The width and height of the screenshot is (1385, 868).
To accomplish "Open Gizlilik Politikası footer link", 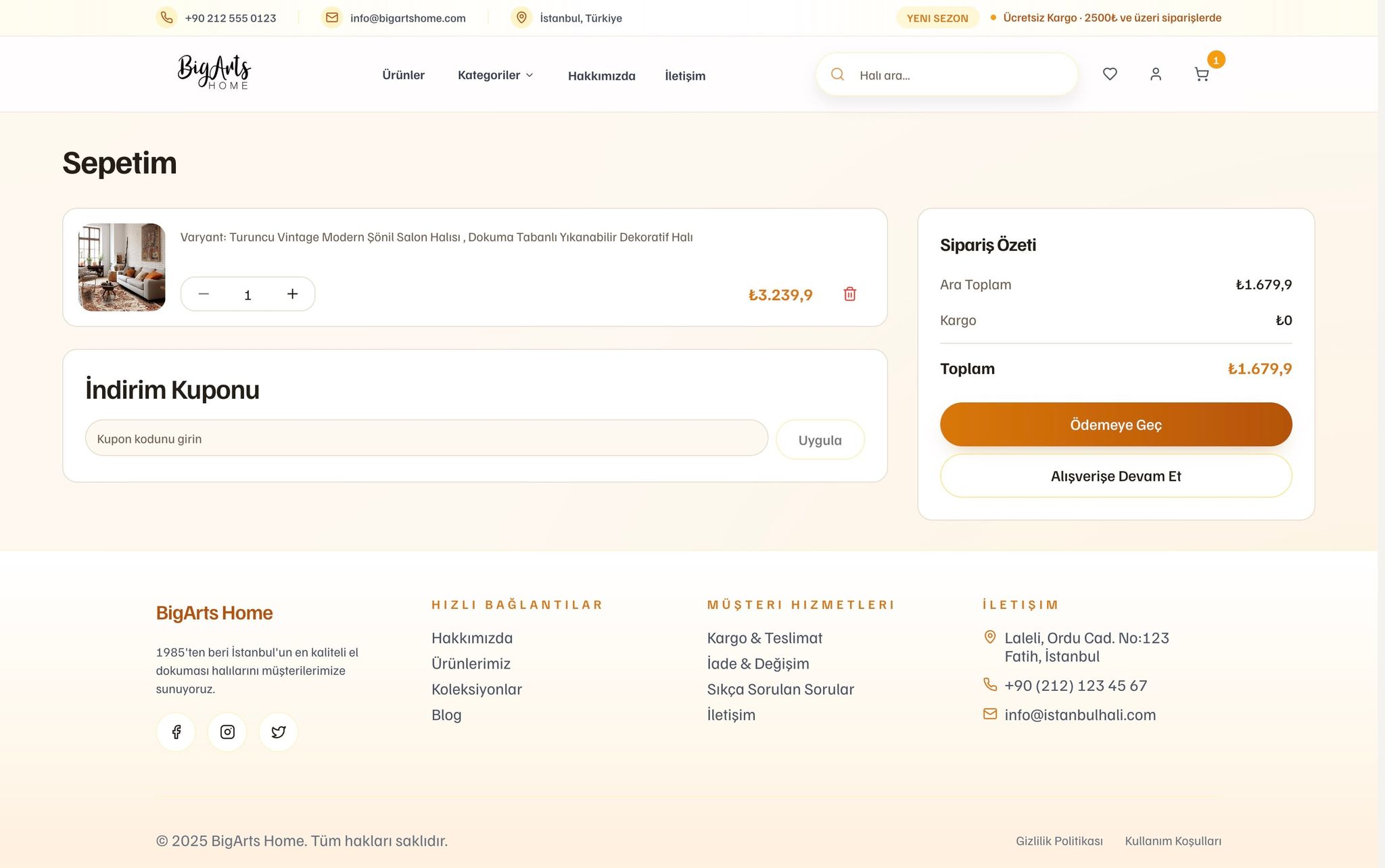I will click(x=1058, y=841).
